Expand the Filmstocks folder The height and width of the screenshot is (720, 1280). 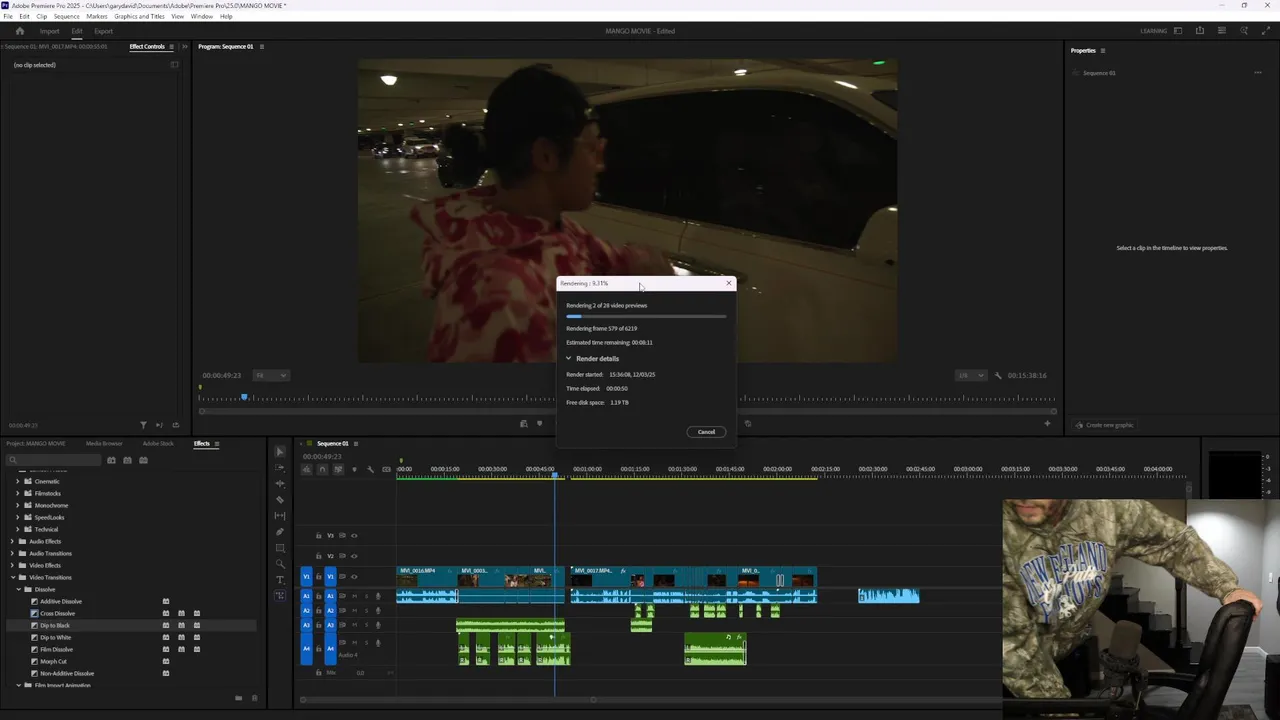point(18,494)
